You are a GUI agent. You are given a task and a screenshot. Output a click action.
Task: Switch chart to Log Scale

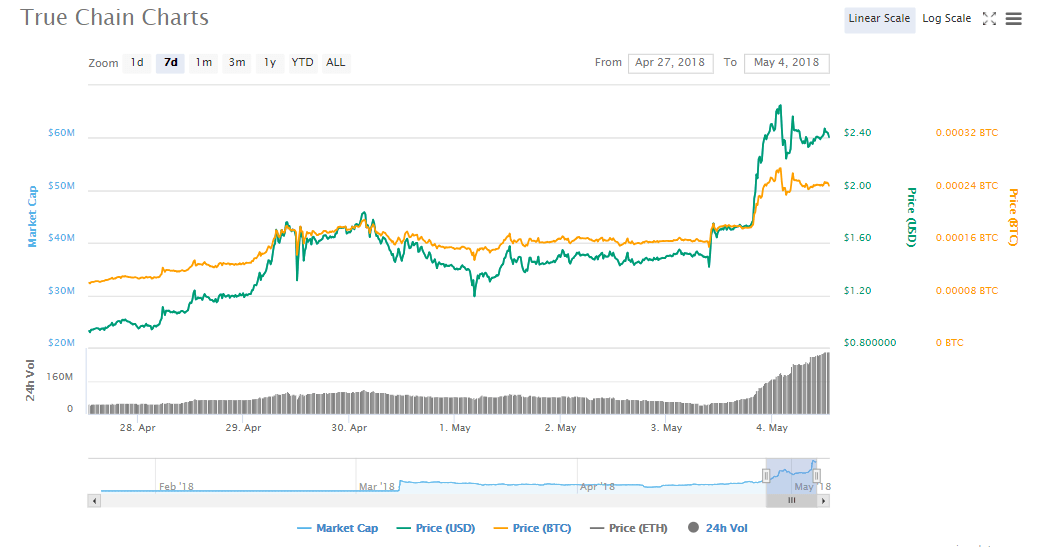[946, 19]
